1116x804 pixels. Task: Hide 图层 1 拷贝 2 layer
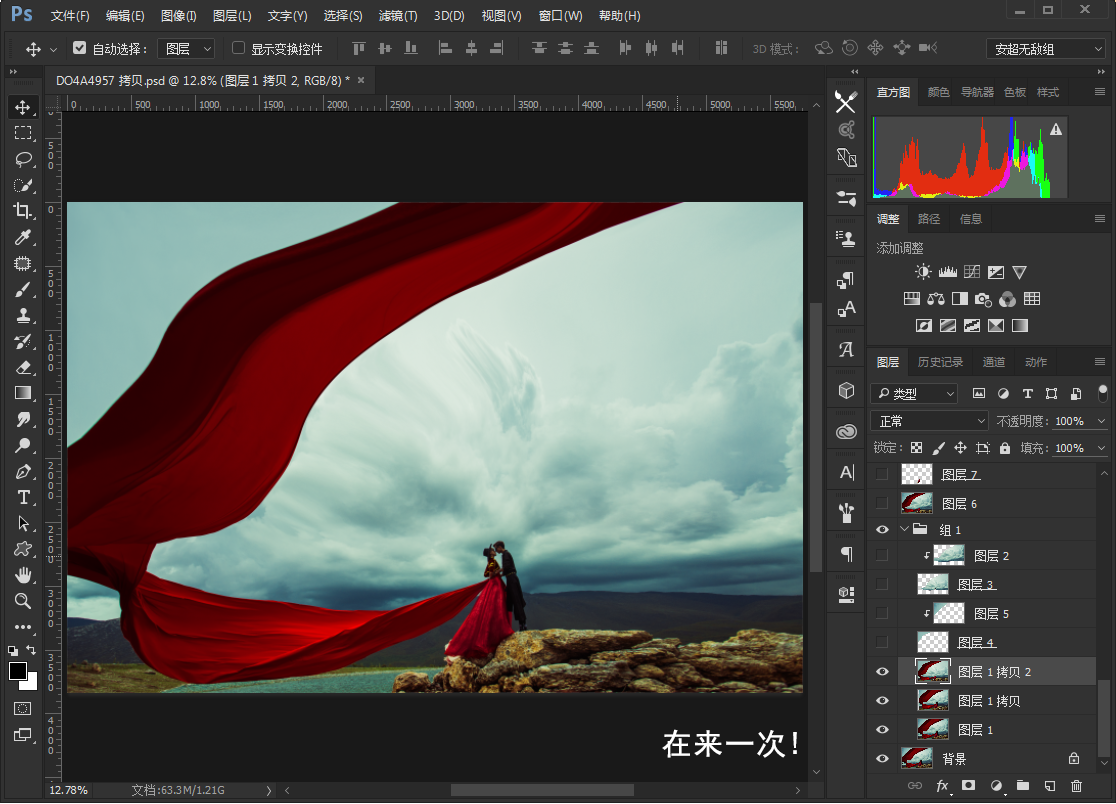click(882, 672)
